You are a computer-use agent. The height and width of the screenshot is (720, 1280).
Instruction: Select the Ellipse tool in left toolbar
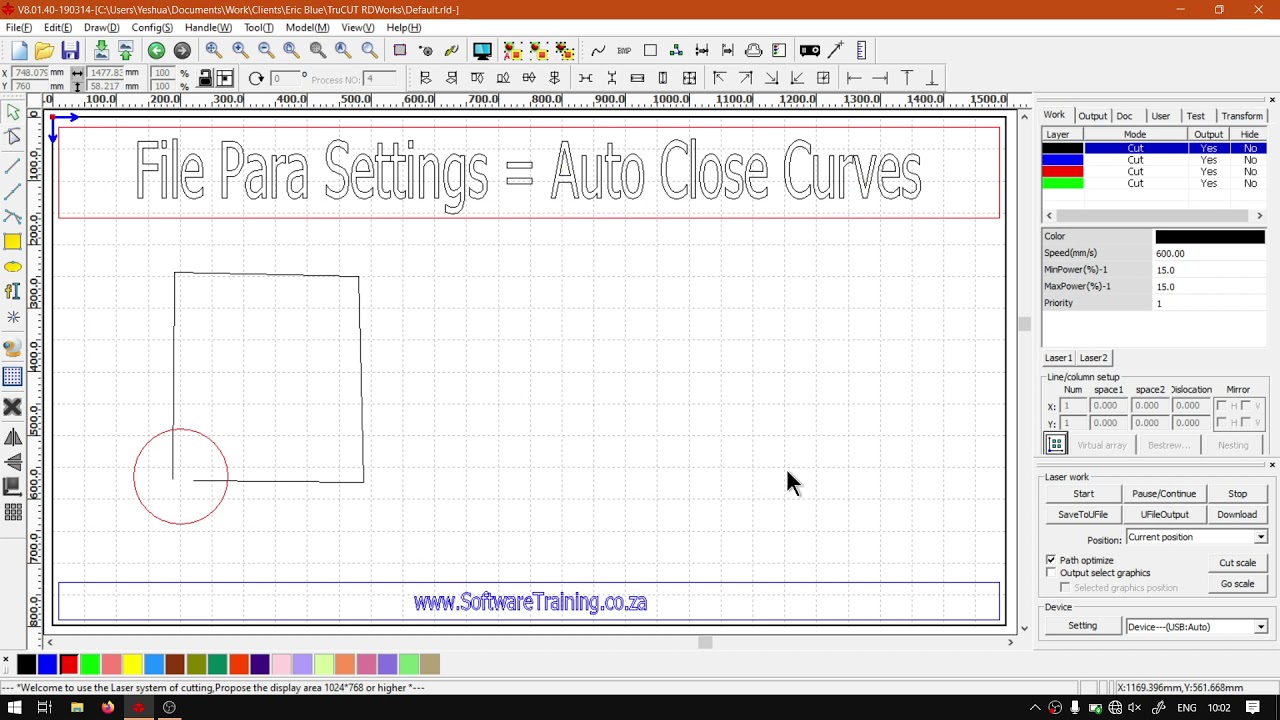(x=13, y=267)
